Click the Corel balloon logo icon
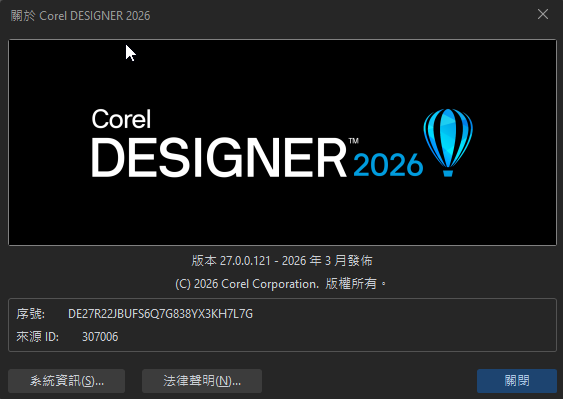The height and width of the screenshot is (399, 563). pyautogui.click(x=448, y=143)
